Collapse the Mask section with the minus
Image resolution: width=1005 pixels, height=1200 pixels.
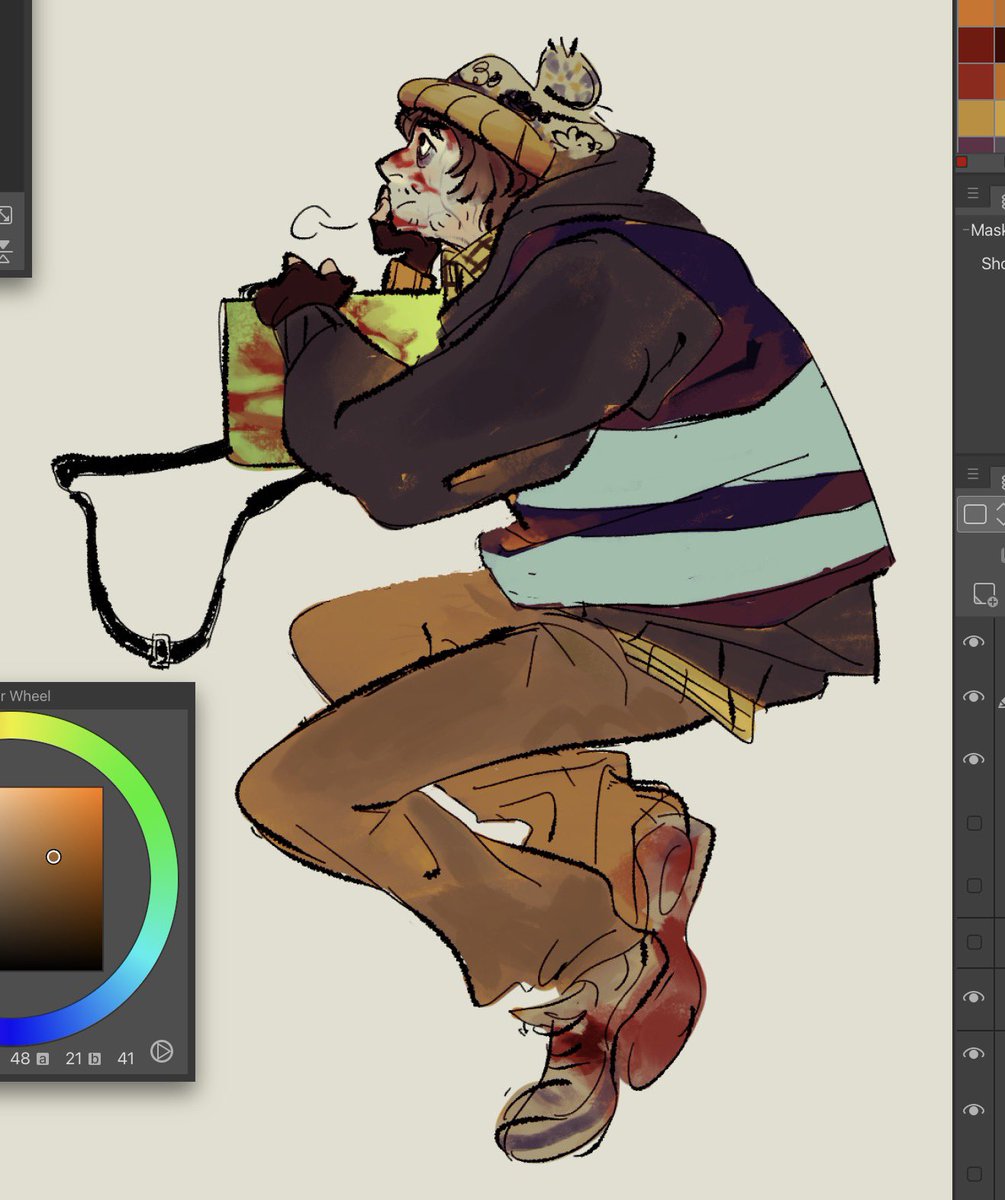point(966,230)
